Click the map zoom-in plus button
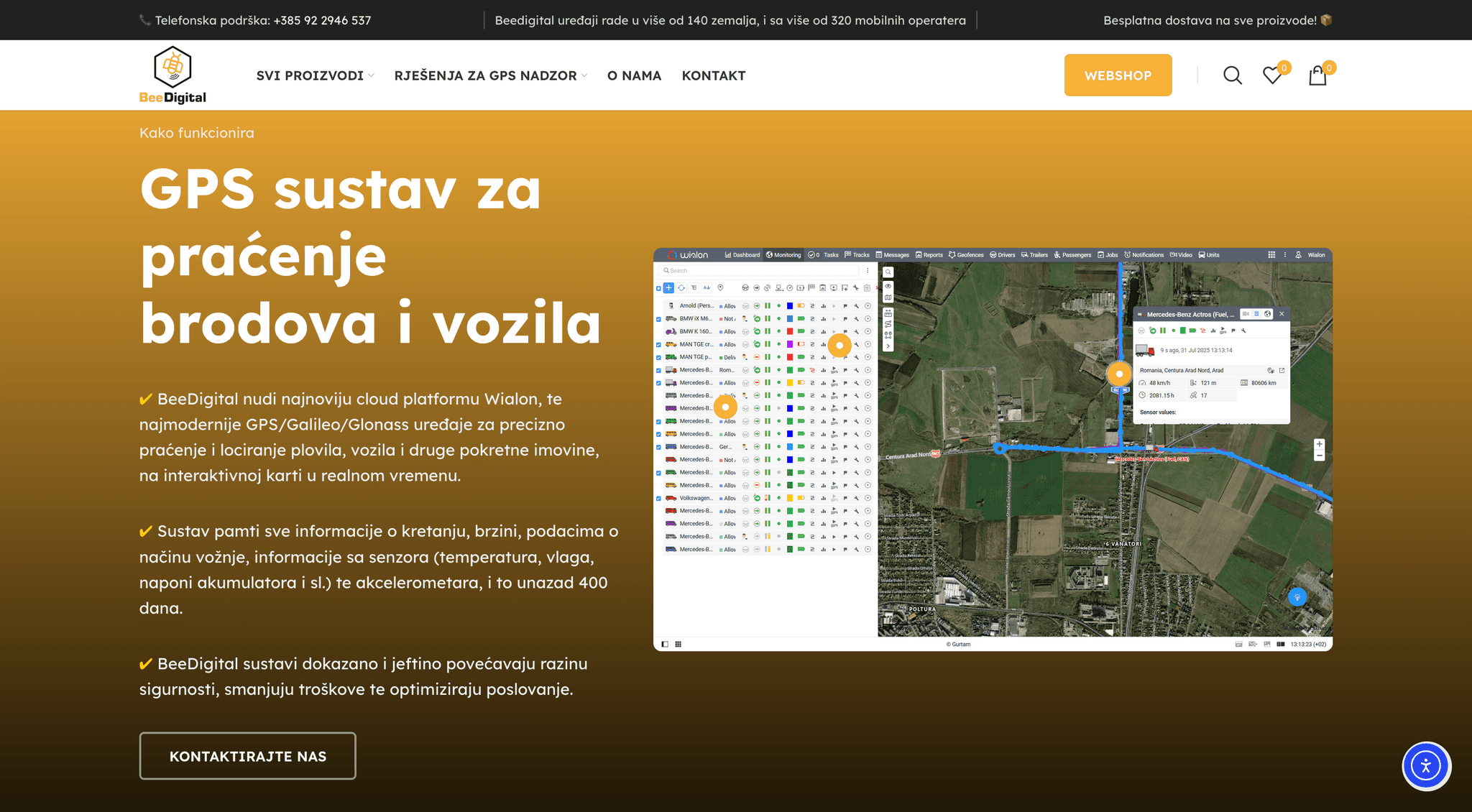The height and width of the screenshot is (812, 1472). click(x=1319, y=444)
